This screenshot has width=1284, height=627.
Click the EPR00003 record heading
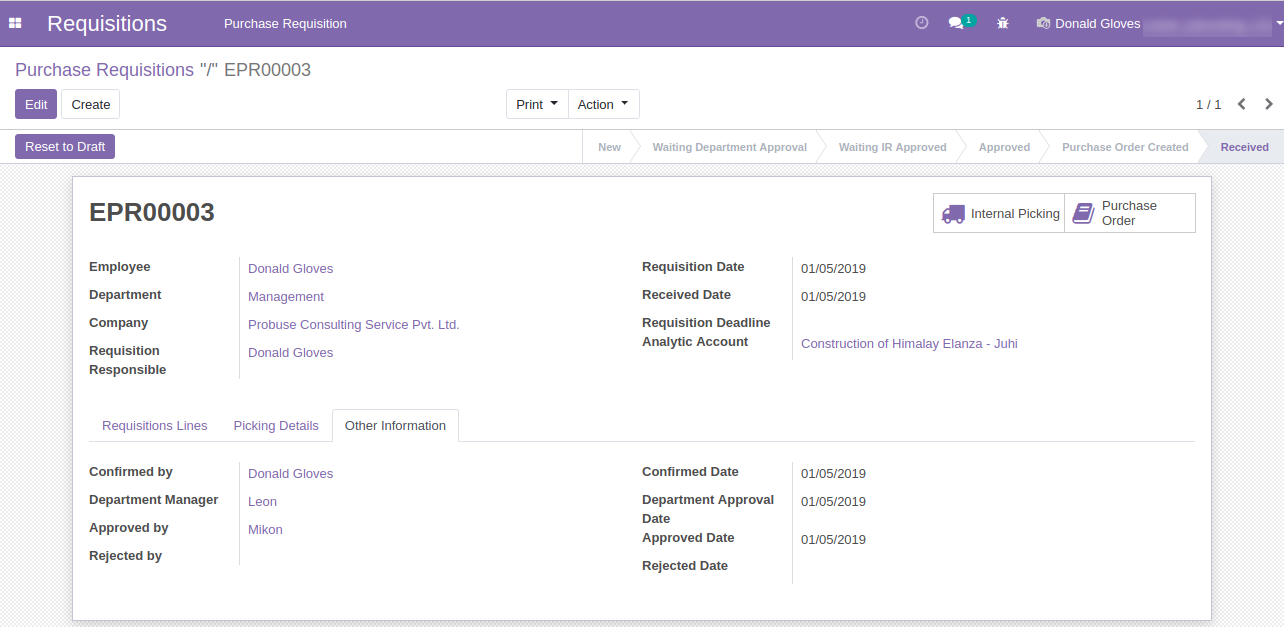pos(152,212)
